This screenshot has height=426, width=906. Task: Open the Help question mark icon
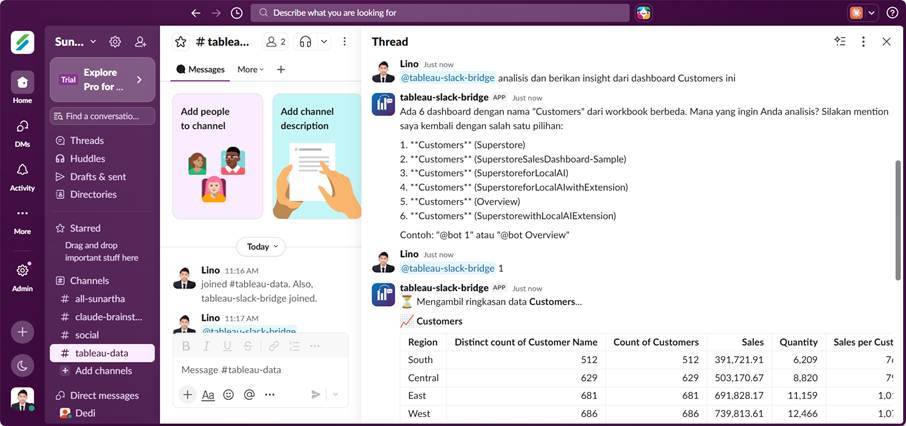[x=892, y=13]
